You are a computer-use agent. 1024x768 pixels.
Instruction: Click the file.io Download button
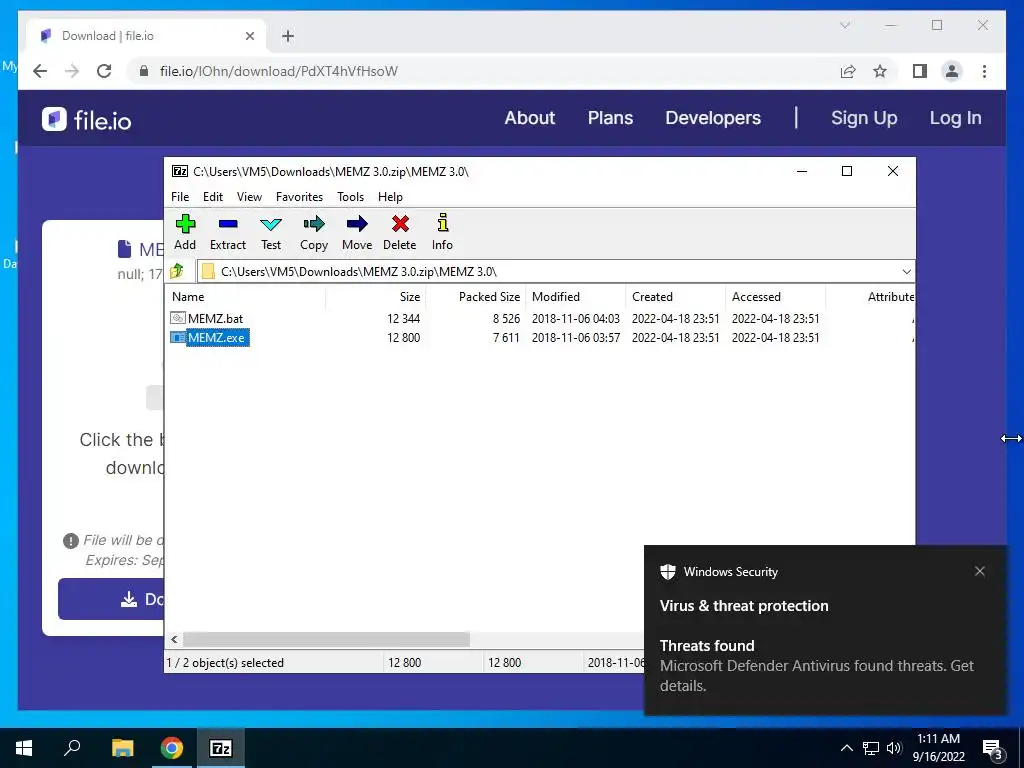111,599
